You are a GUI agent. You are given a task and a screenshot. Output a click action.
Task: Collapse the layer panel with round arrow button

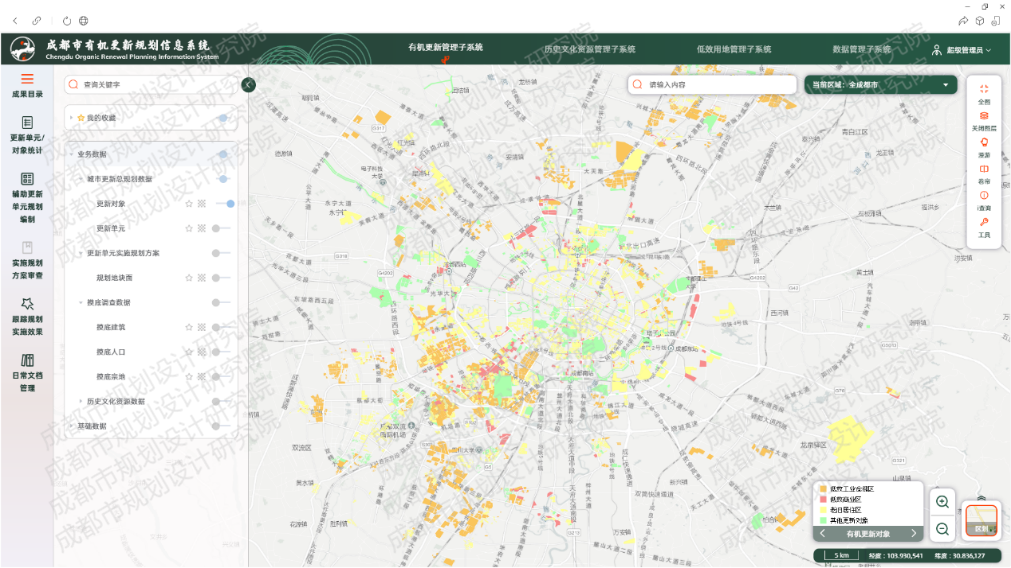(248, 84)
